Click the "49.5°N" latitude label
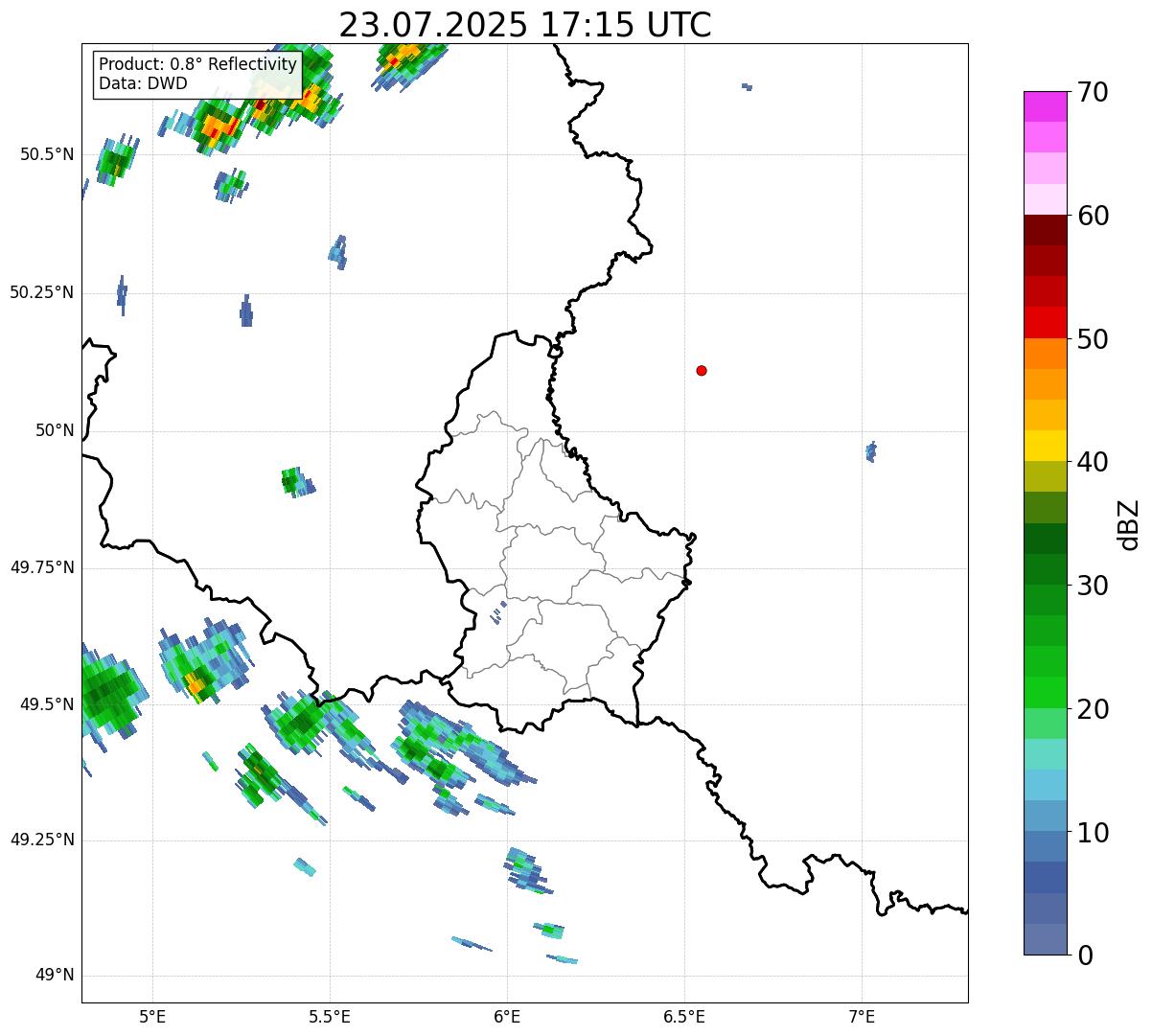Screen dimensions: 1152x1036 [x=47, y=704]
